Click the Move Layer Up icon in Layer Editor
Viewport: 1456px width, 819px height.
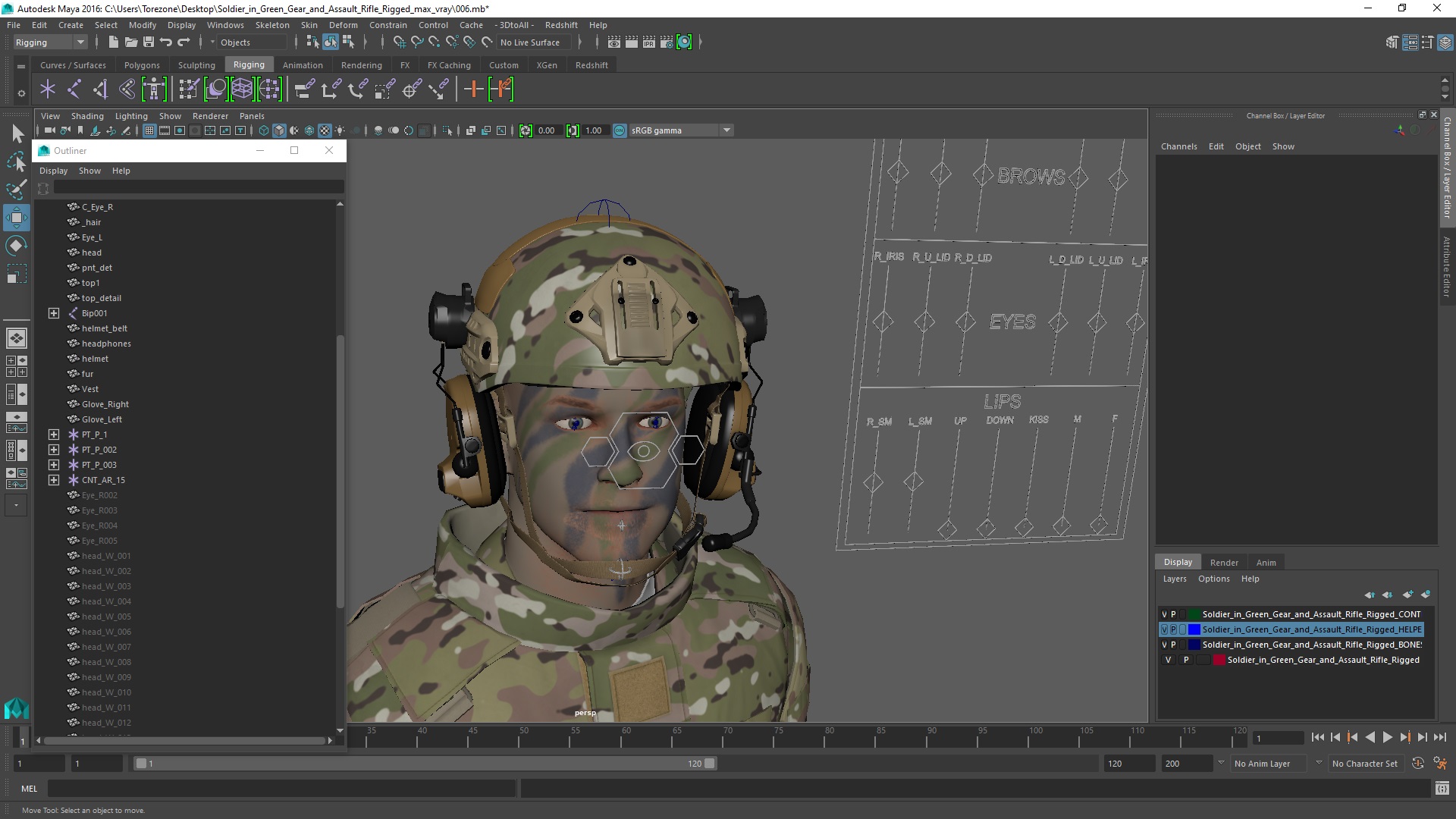[x=1370, y=595]
